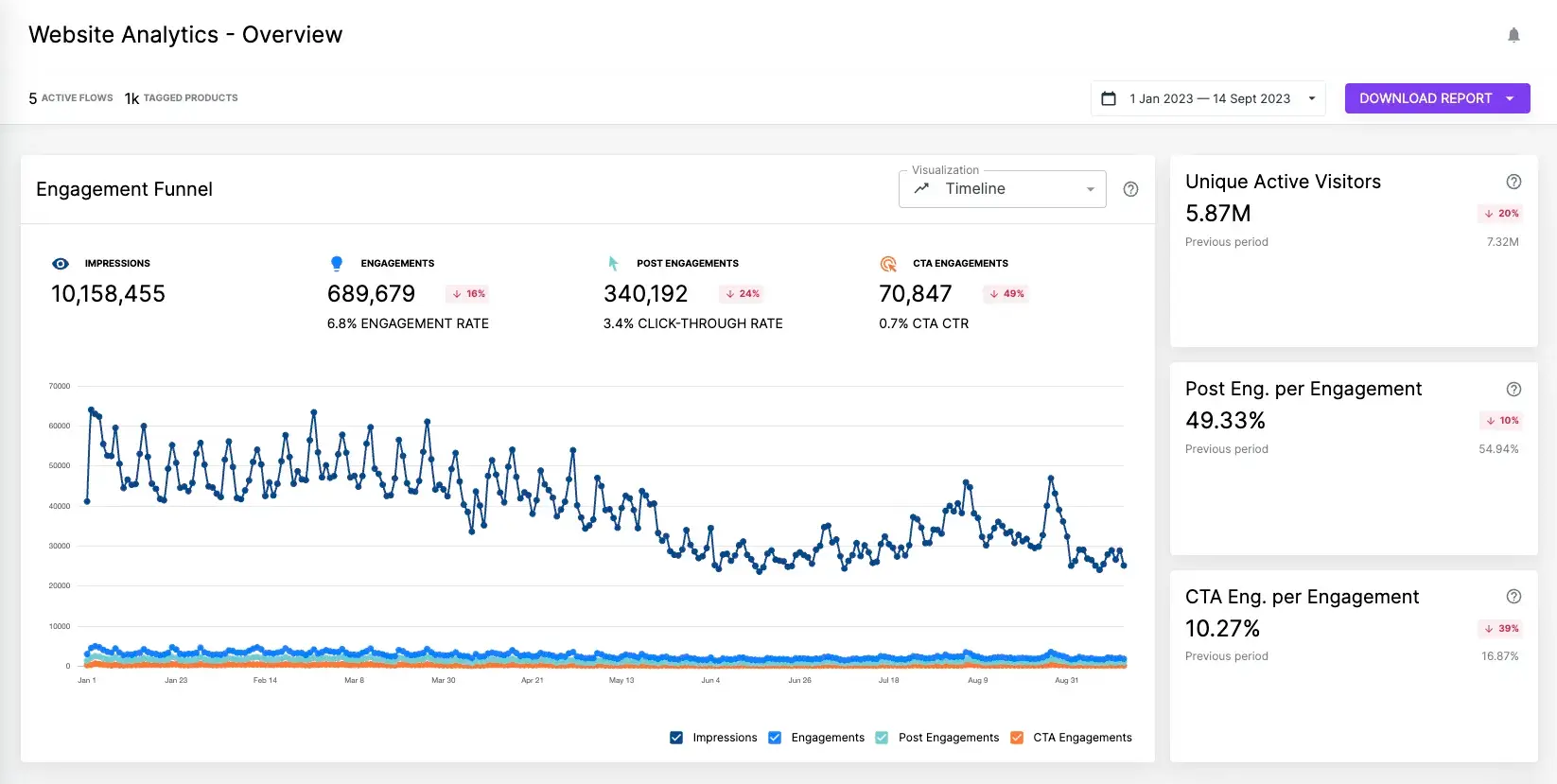Toggle the CTA Engagements series checkbox
The height and width of the screenshot is (784, 1557).
(x=1017, y=738)
